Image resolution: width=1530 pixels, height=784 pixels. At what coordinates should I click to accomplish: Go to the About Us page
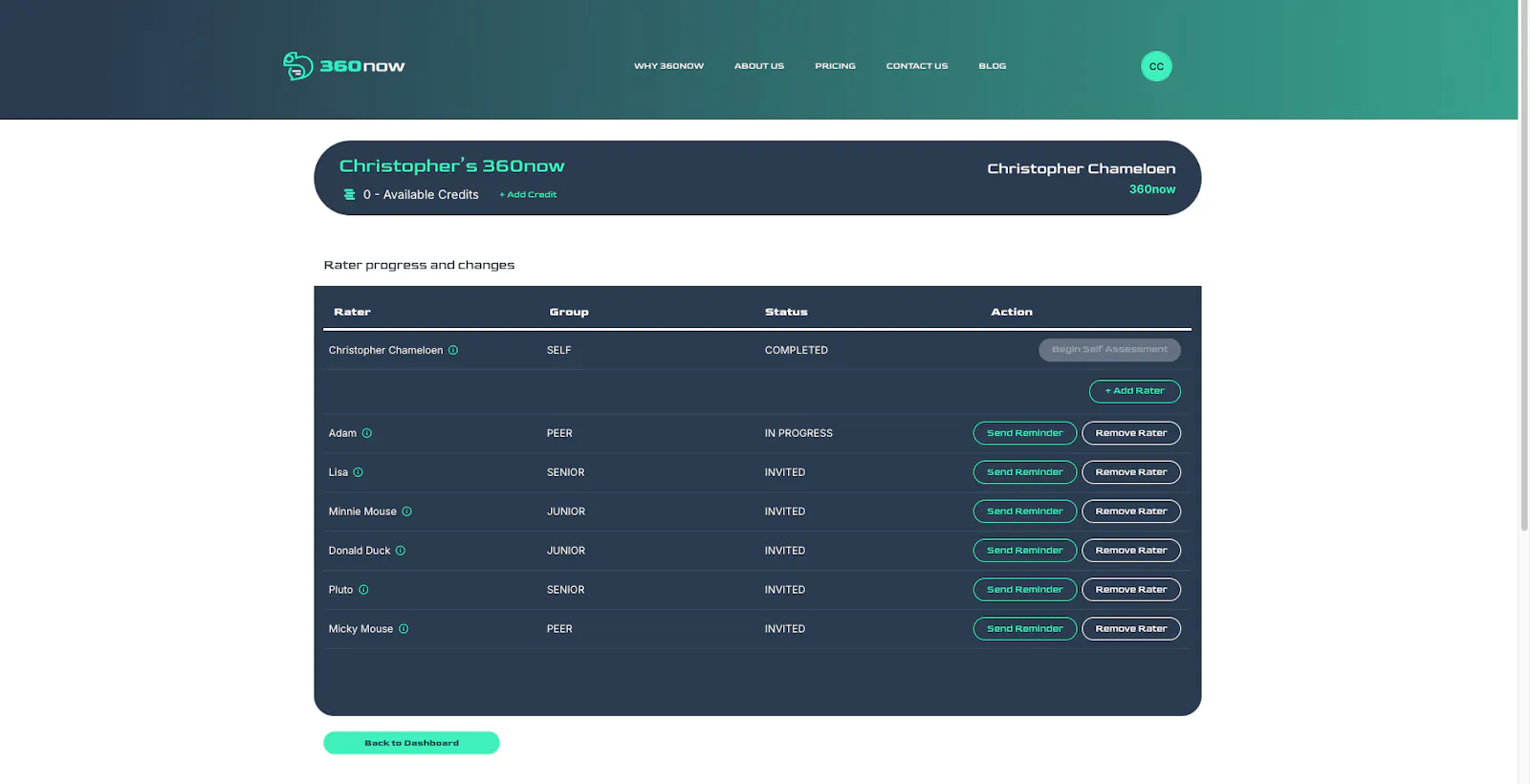[x=759, y=66]
